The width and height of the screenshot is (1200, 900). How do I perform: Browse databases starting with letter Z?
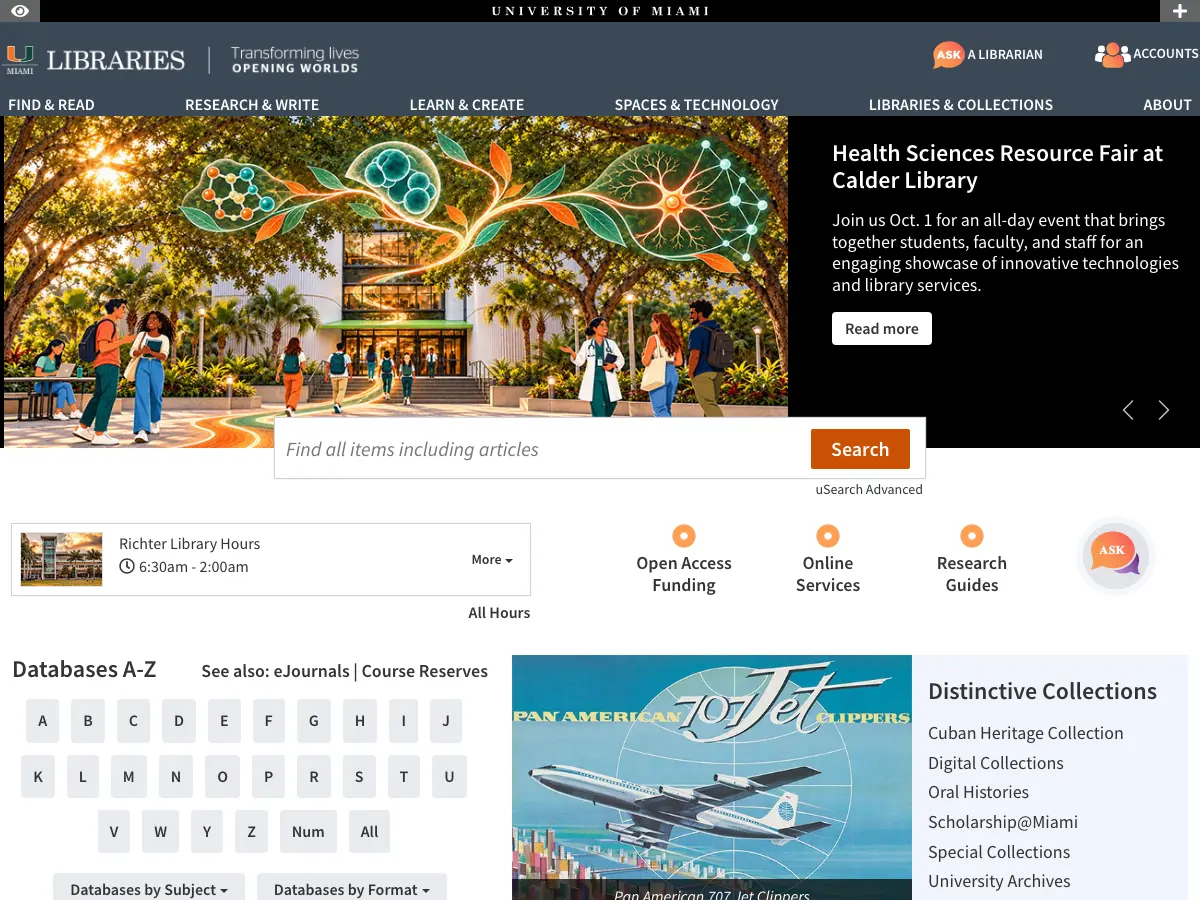(252, 832)
